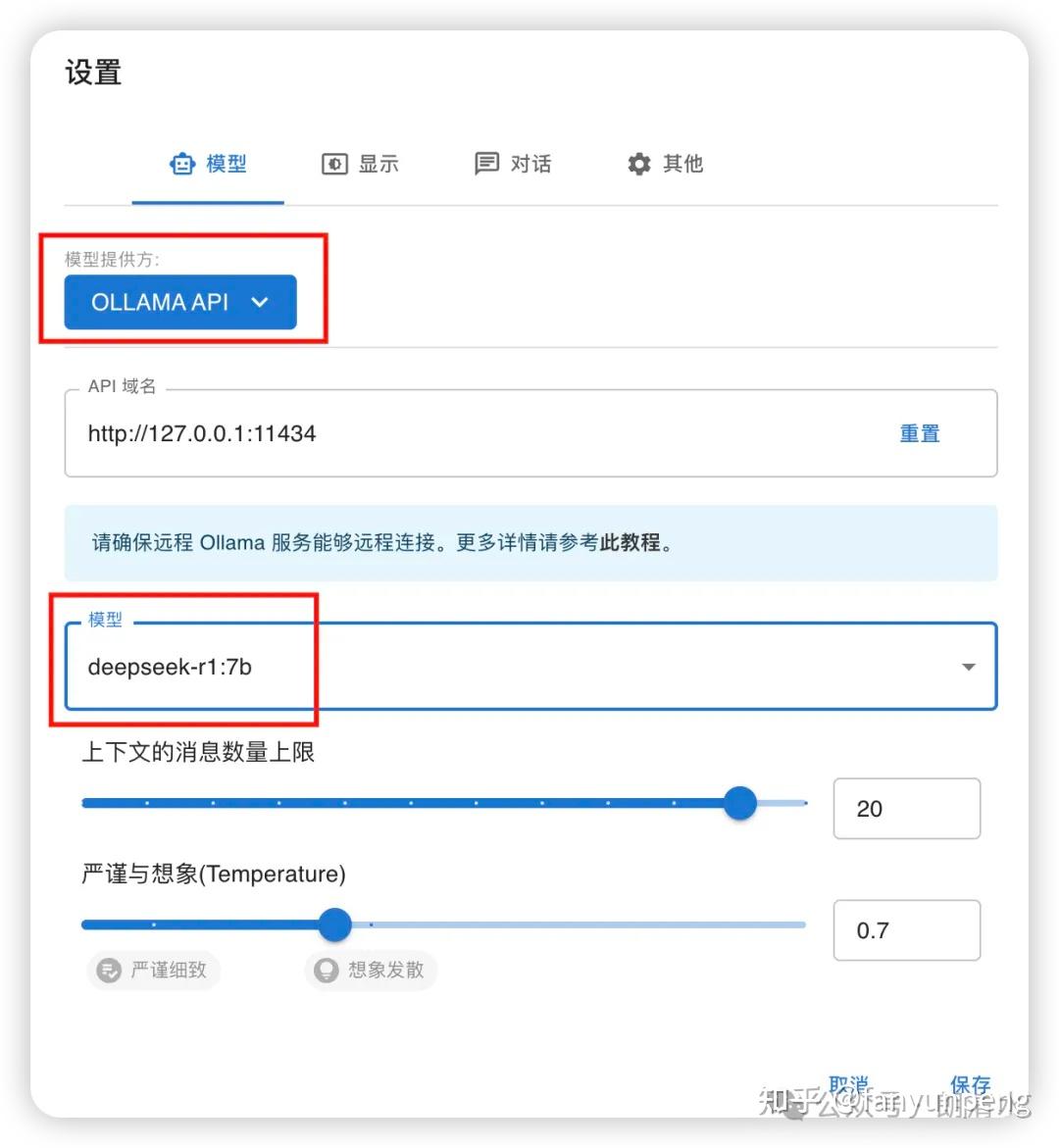Click the lightbulb icon in the 想象发散 chip

[327, 971]
